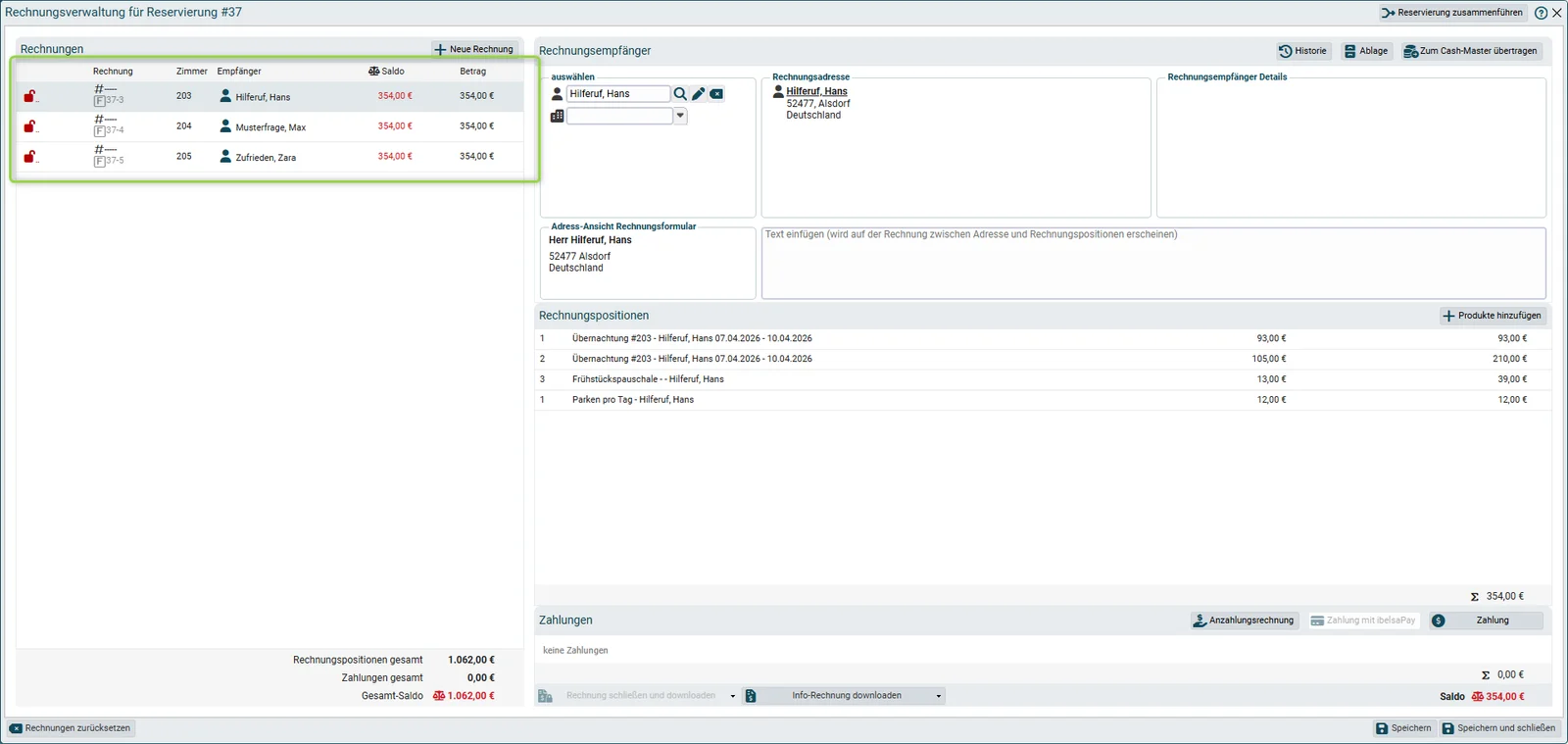Viewport: 1568px width, 744px height.
Task: Clear the selected recipient with delete icon
Action: 716,94
